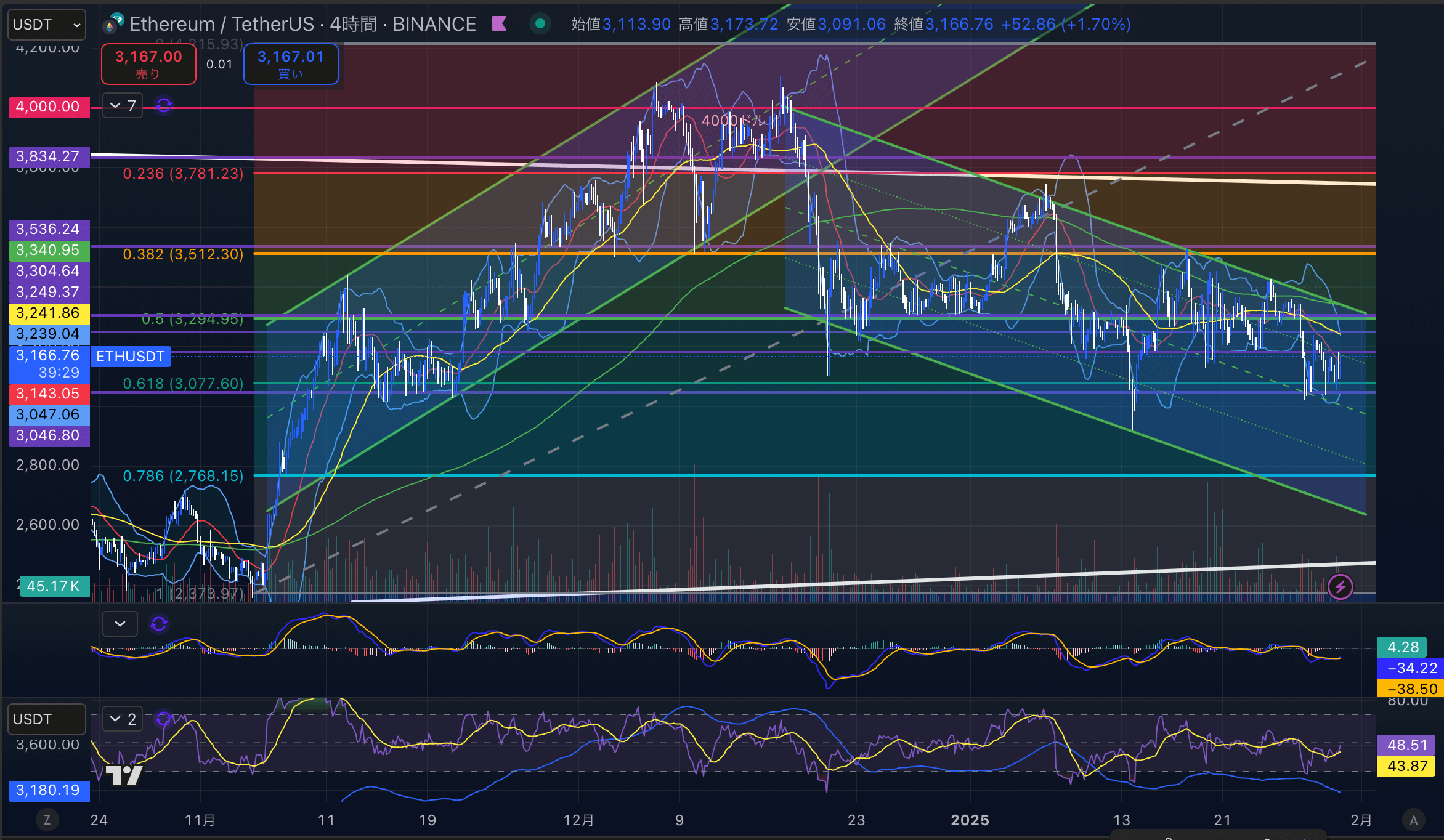
Task: Collapse the indicator legend showing 7
Action: tap(123, 106)
